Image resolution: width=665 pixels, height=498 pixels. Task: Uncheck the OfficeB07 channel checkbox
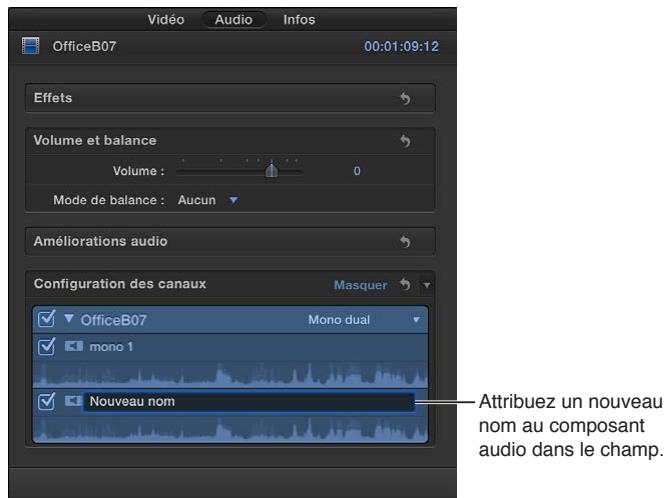click(x=46, y=319)
